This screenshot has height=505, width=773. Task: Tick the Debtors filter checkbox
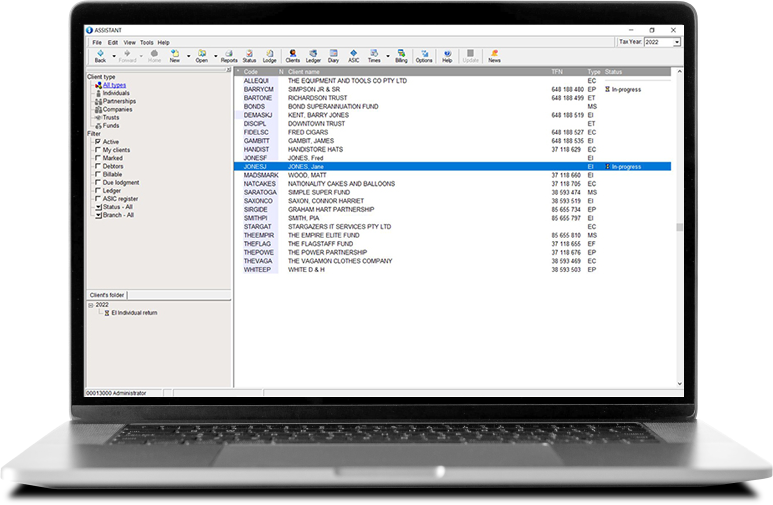tap(98, 166)
